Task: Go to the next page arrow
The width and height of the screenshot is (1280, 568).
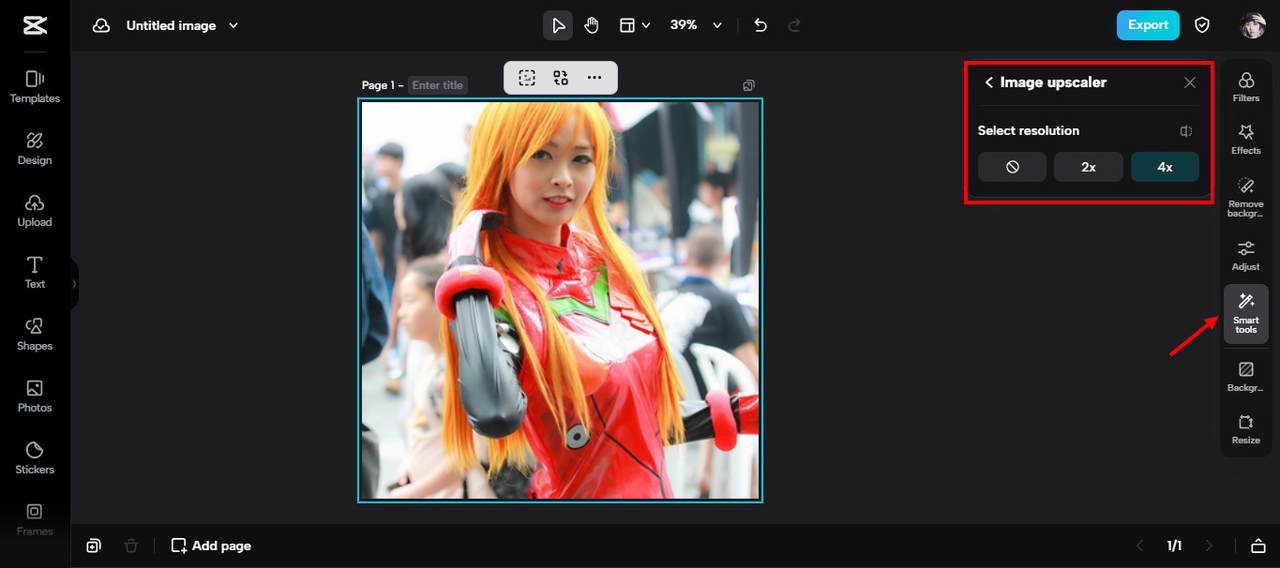Action: [1209, 546]
